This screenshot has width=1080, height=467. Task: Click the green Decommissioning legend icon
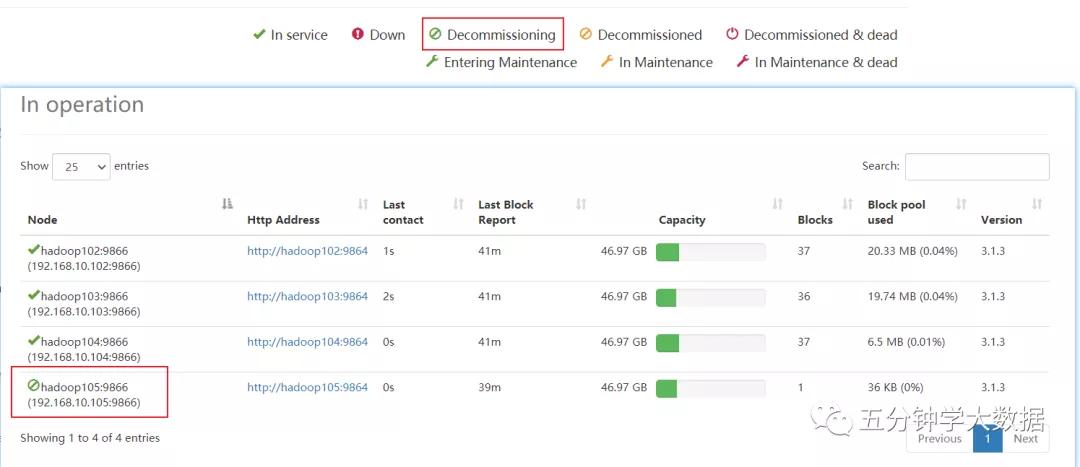click(x=435, y=34)
